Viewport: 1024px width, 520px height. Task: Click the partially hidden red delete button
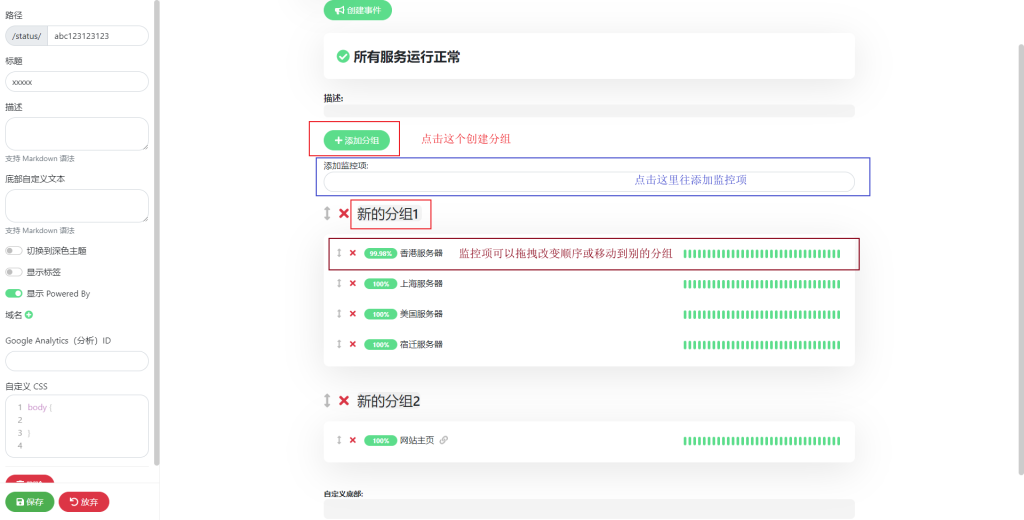29,479
